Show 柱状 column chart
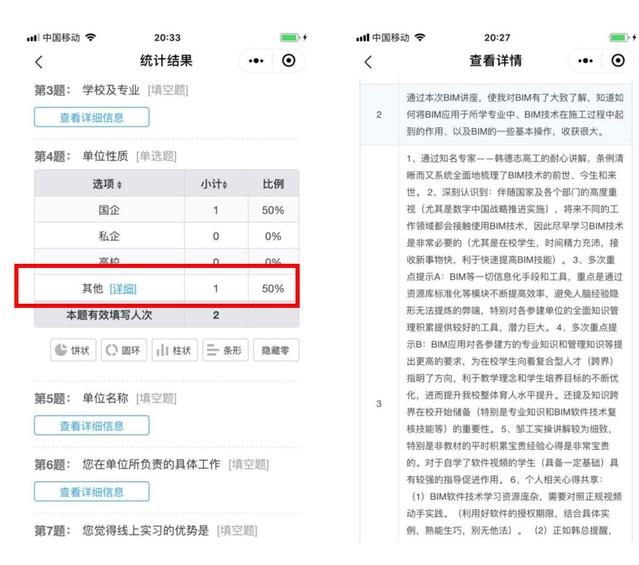The image size is (639, 565). [173, 351]
